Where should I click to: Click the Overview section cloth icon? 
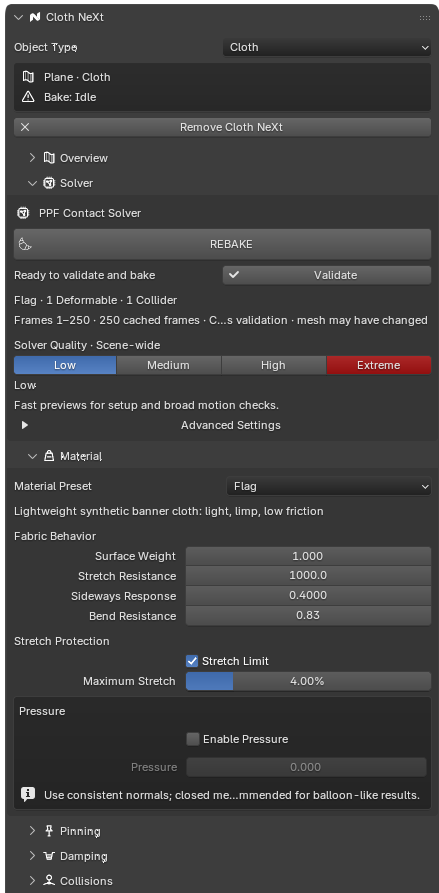(50, 158)
